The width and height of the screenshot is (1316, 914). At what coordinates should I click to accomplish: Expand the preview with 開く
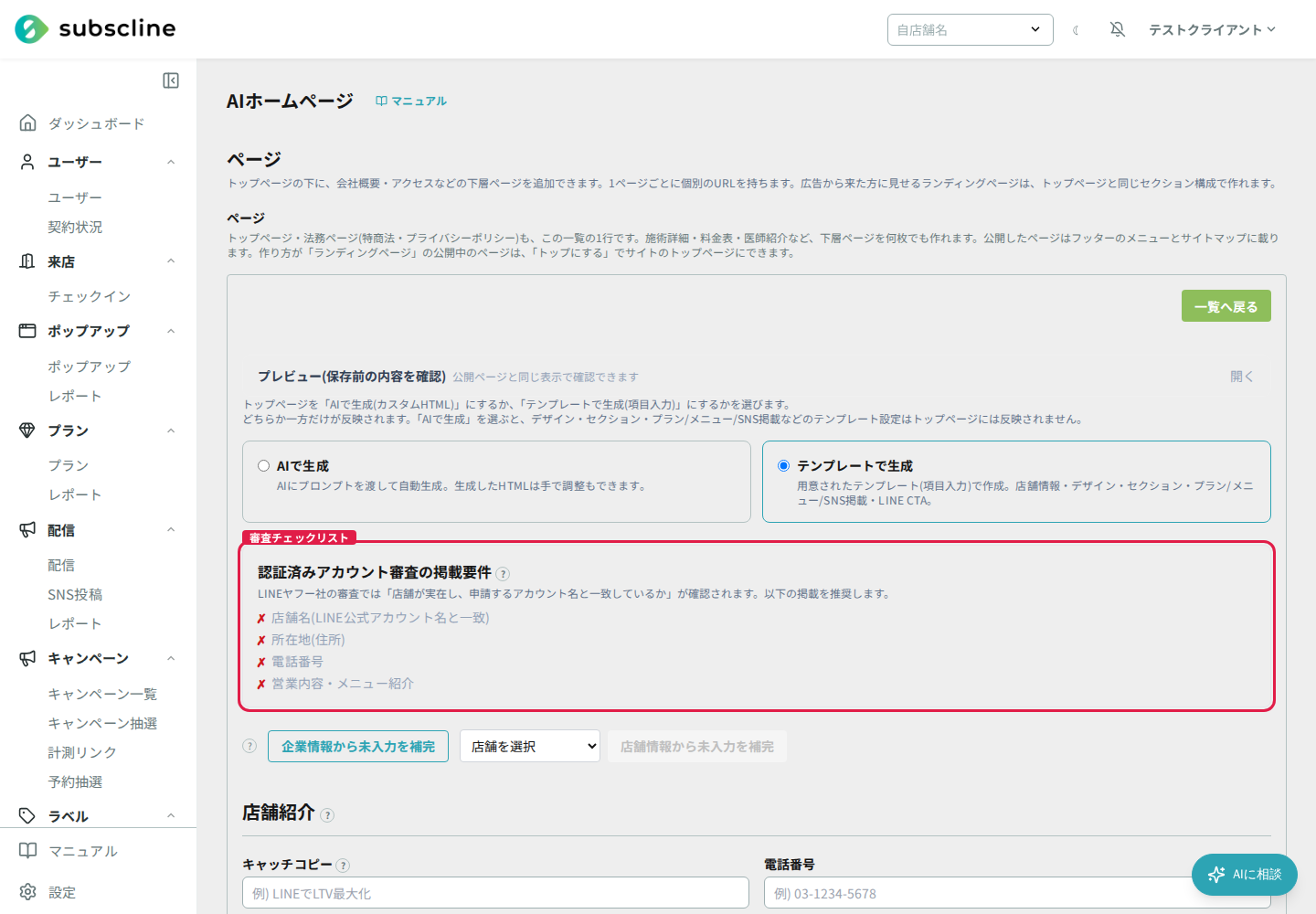pyautogui.click(x=1242, y=377)
